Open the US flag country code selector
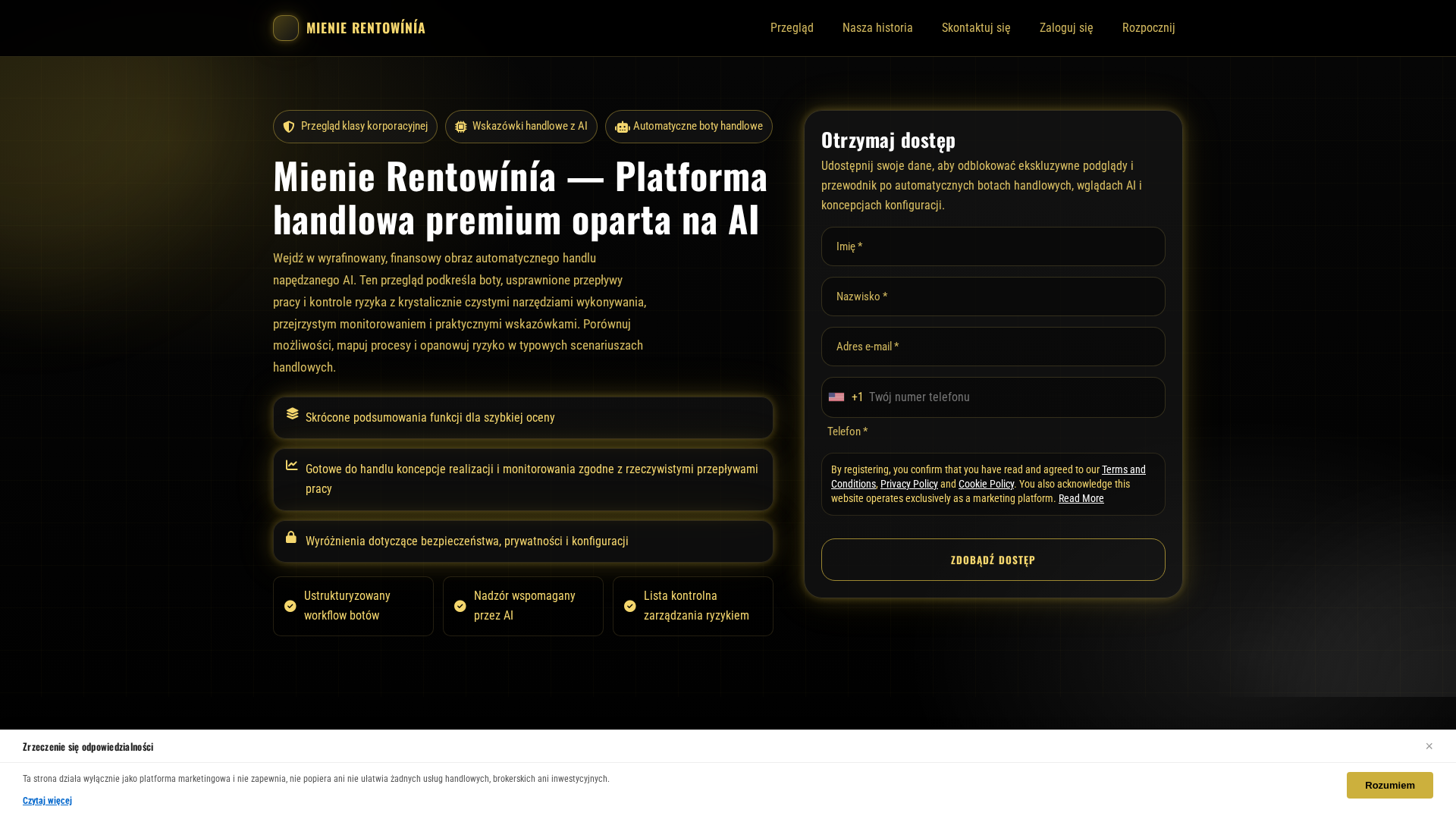Image resolution: width=1456 pixels, height=819 pixels. pos(836,397)
